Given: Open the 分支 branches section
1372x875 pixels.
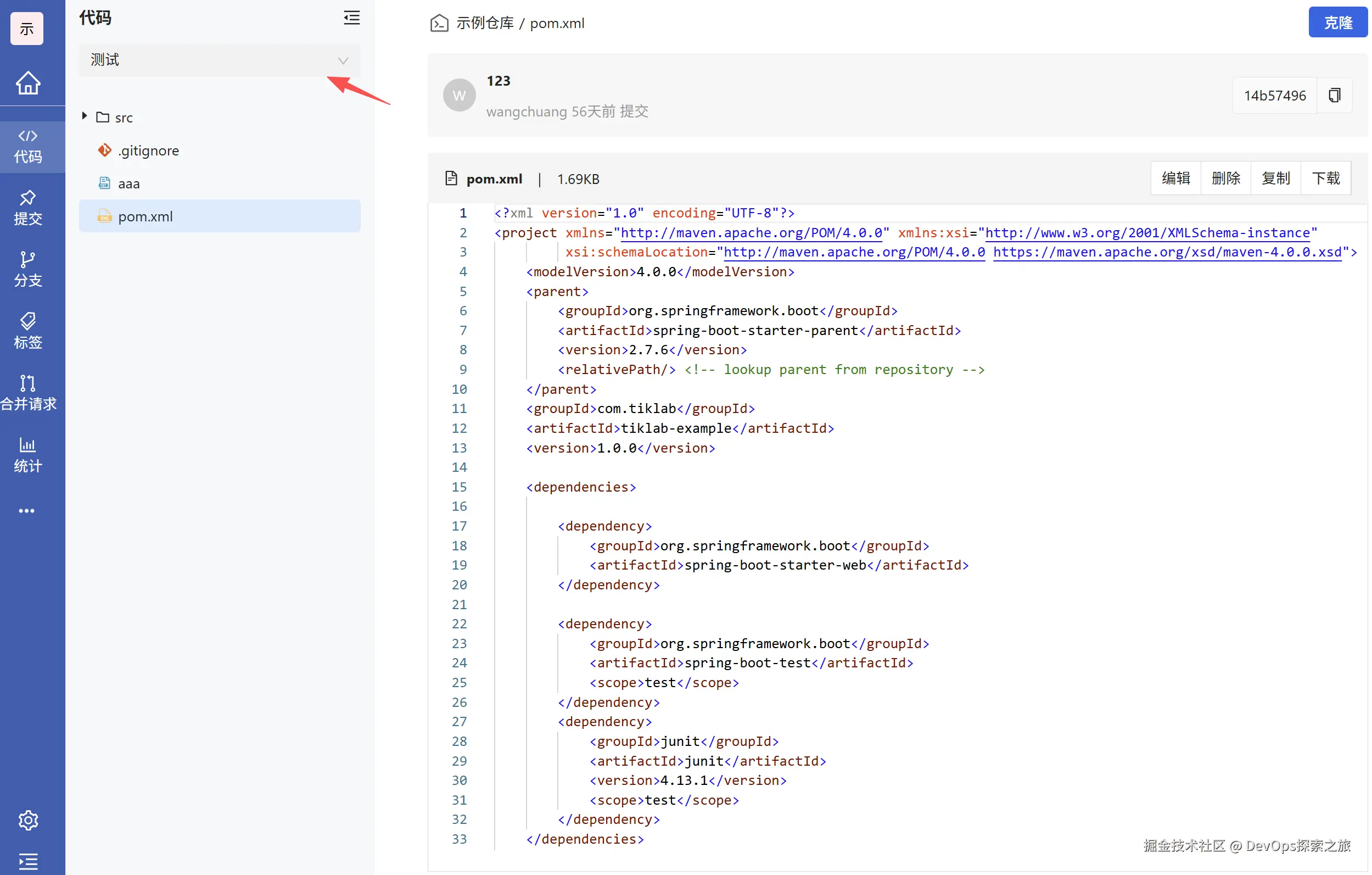Looking at the screenshot, I should coord(27,270).
